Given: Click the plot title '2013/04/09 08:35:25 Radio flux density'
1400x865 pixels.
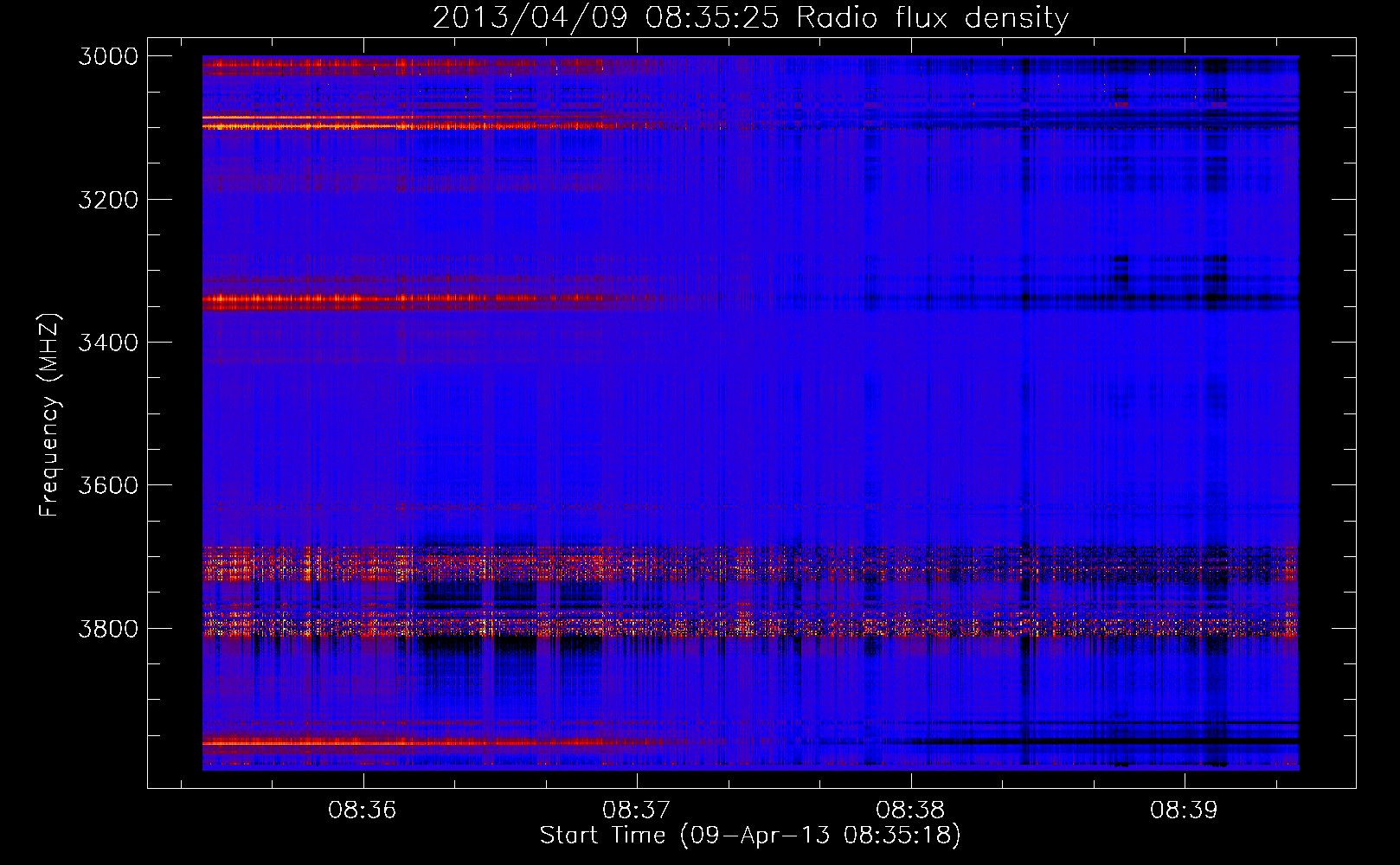Looking at the screenshot, I should [750, 18].
